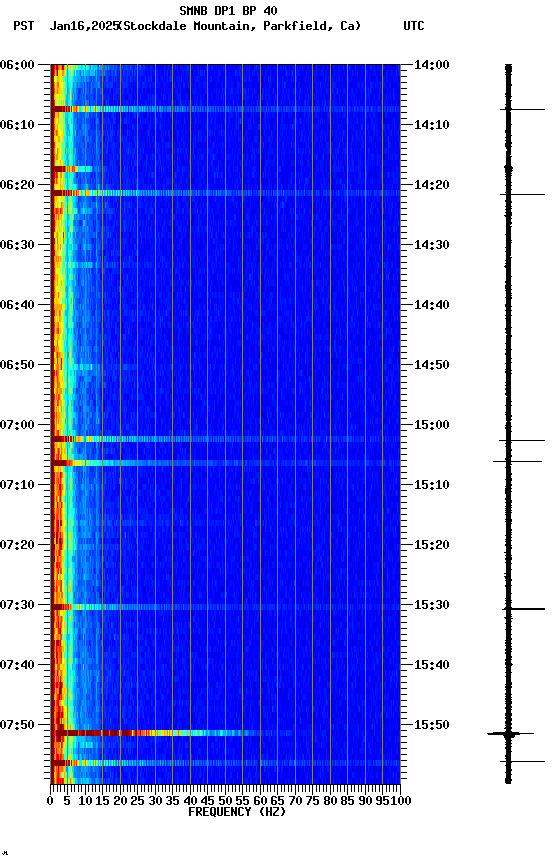Click the Jan16,2025 date label
This screenshot has height=864, width=552.
(84, 26)
